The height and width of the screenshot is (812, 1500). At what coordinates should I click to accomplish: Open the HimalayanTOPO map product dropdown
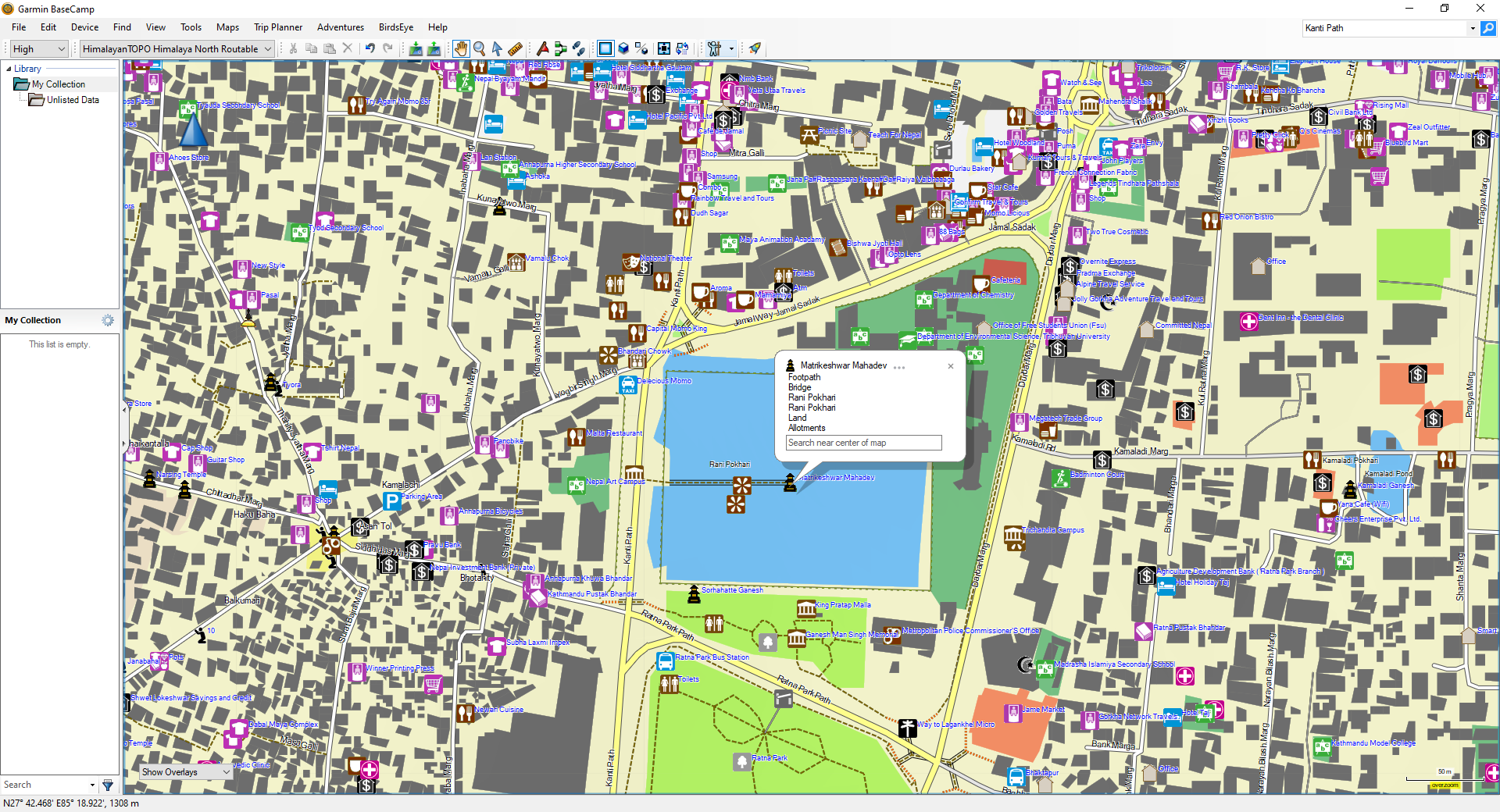pyautogui.click(x=177, y=48)
